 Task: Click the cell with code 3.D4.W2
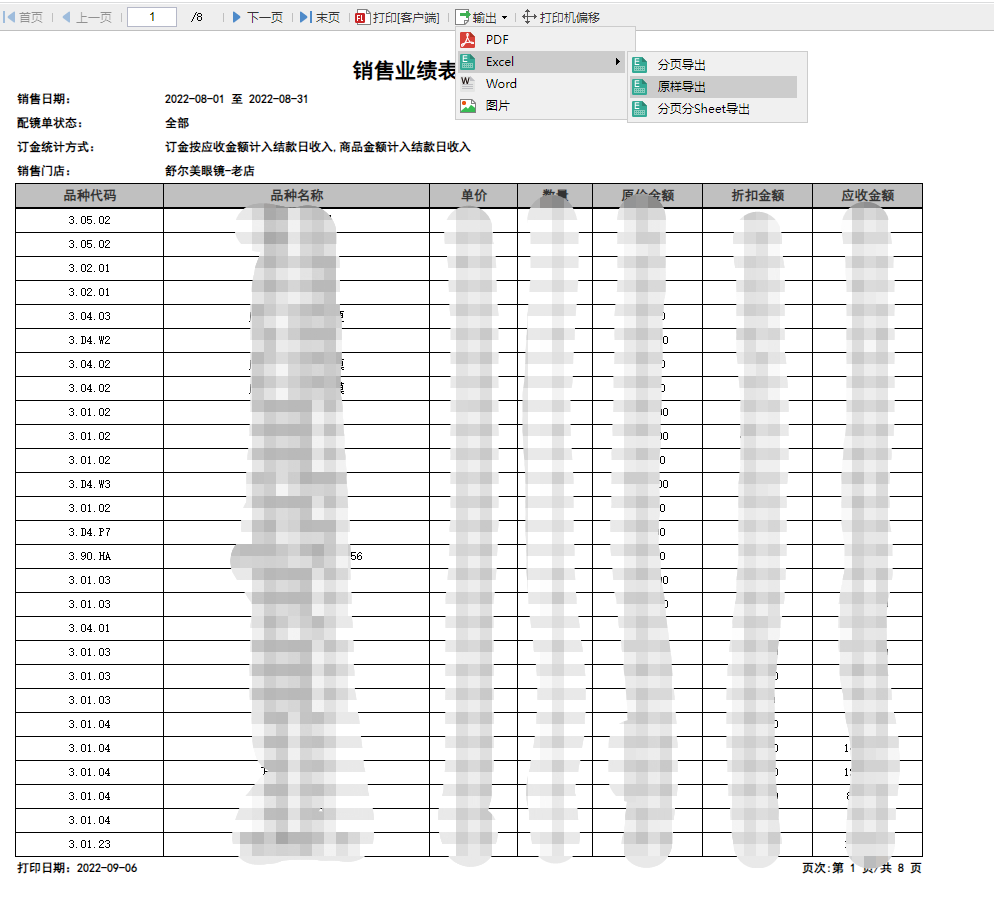(x=89, y=340)
